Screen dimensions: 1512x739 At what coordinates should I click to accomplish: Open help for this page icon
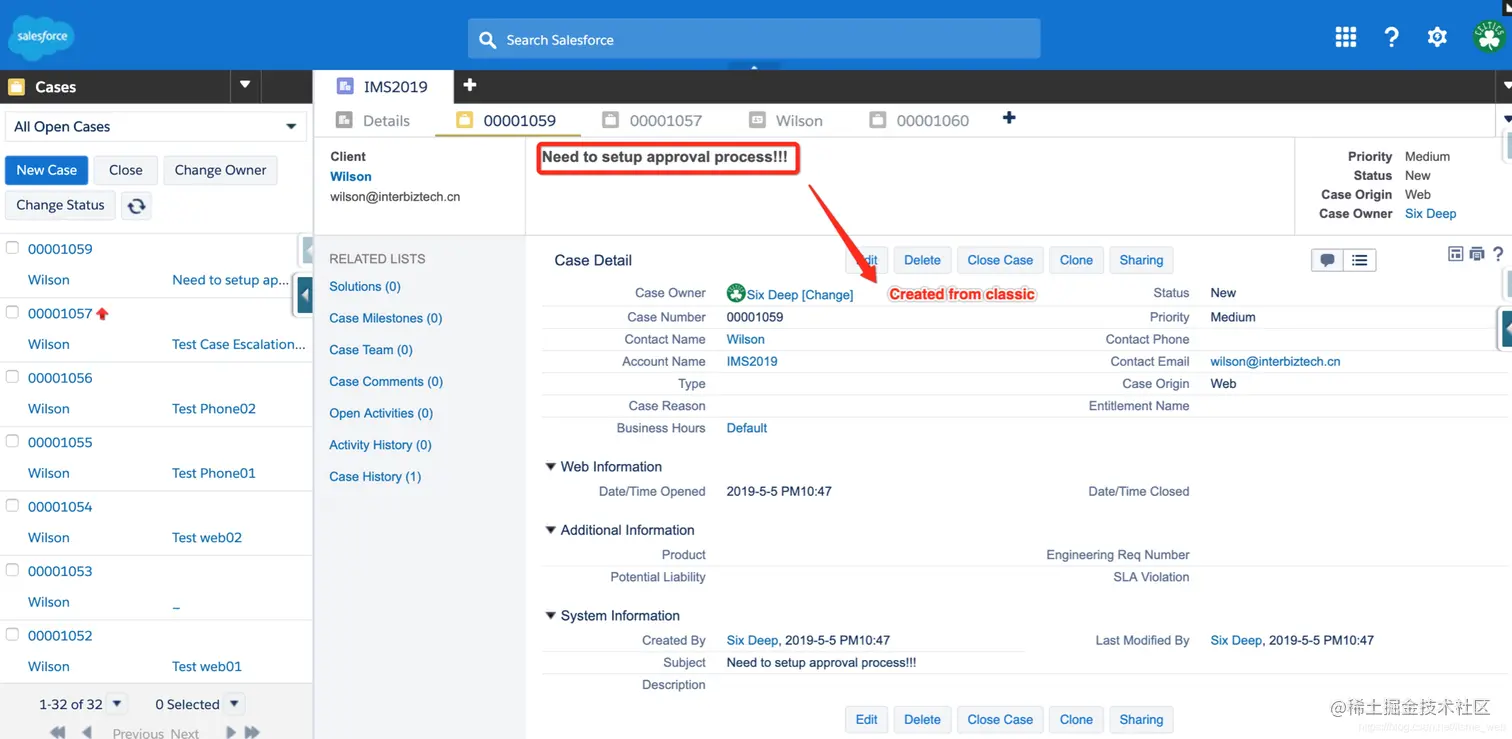tap(1498, 254)
